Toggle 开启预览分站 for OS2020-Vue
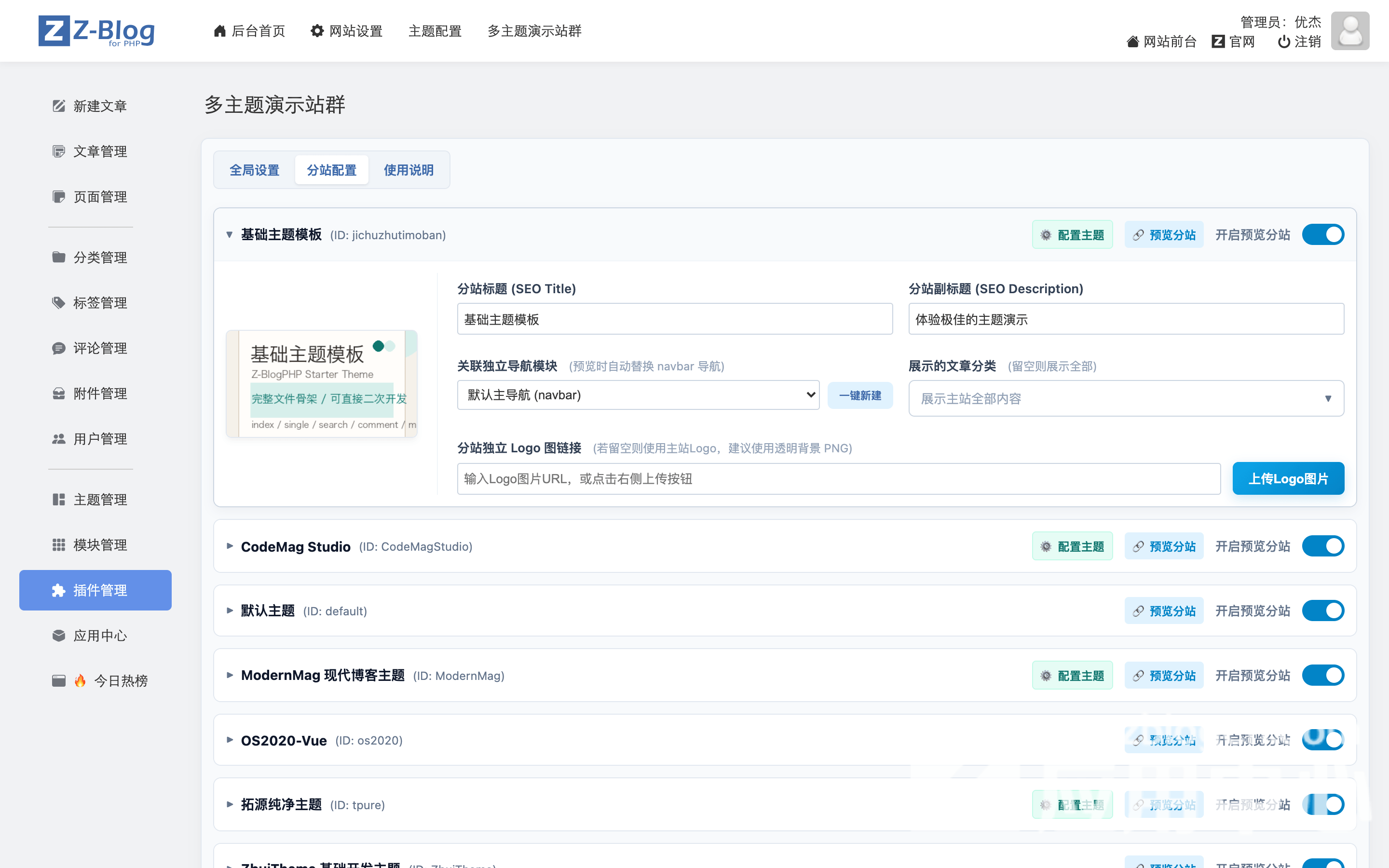Screen dimensions: 1389x868 (1323, 740)
